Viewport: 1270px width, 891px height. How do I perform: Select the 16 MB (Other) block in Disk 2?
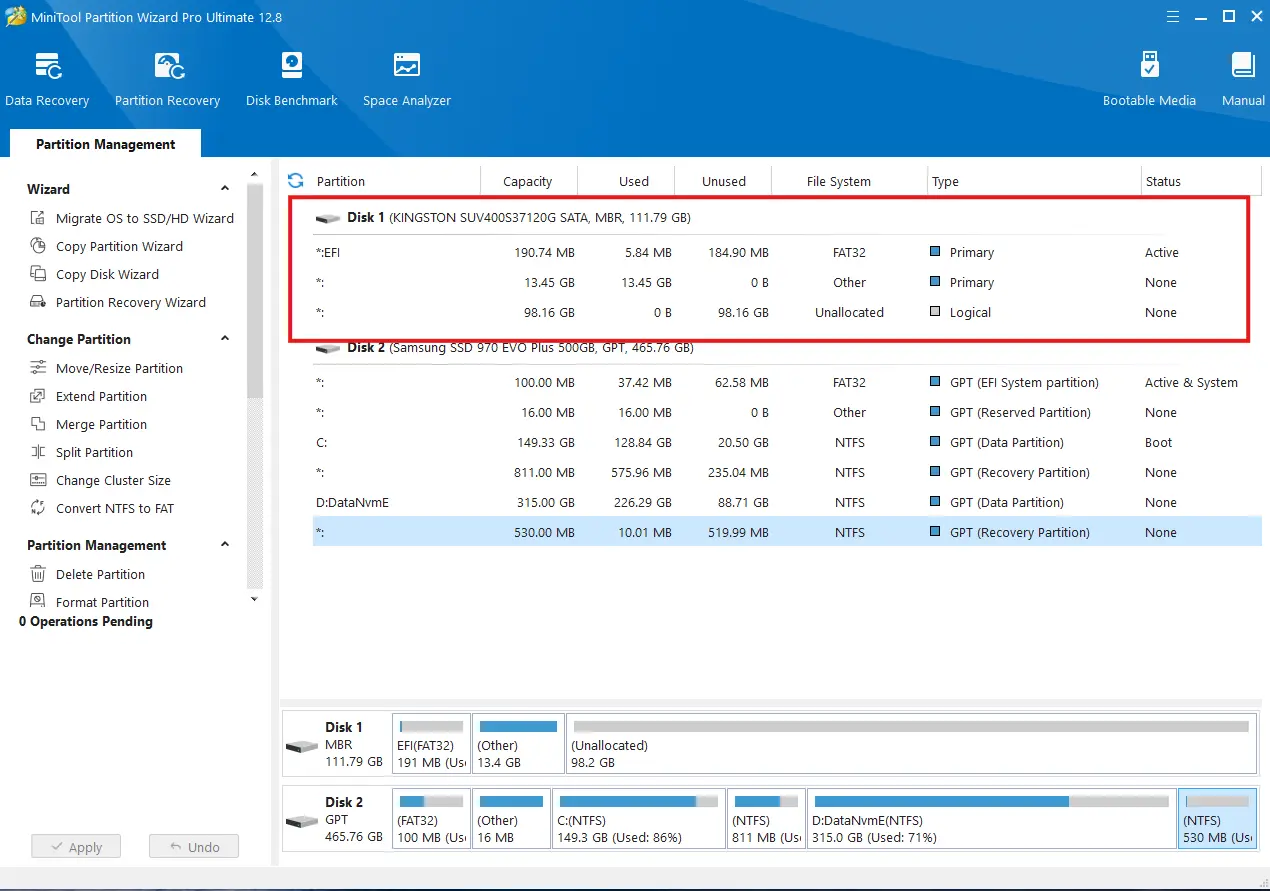tap(511, 818)
